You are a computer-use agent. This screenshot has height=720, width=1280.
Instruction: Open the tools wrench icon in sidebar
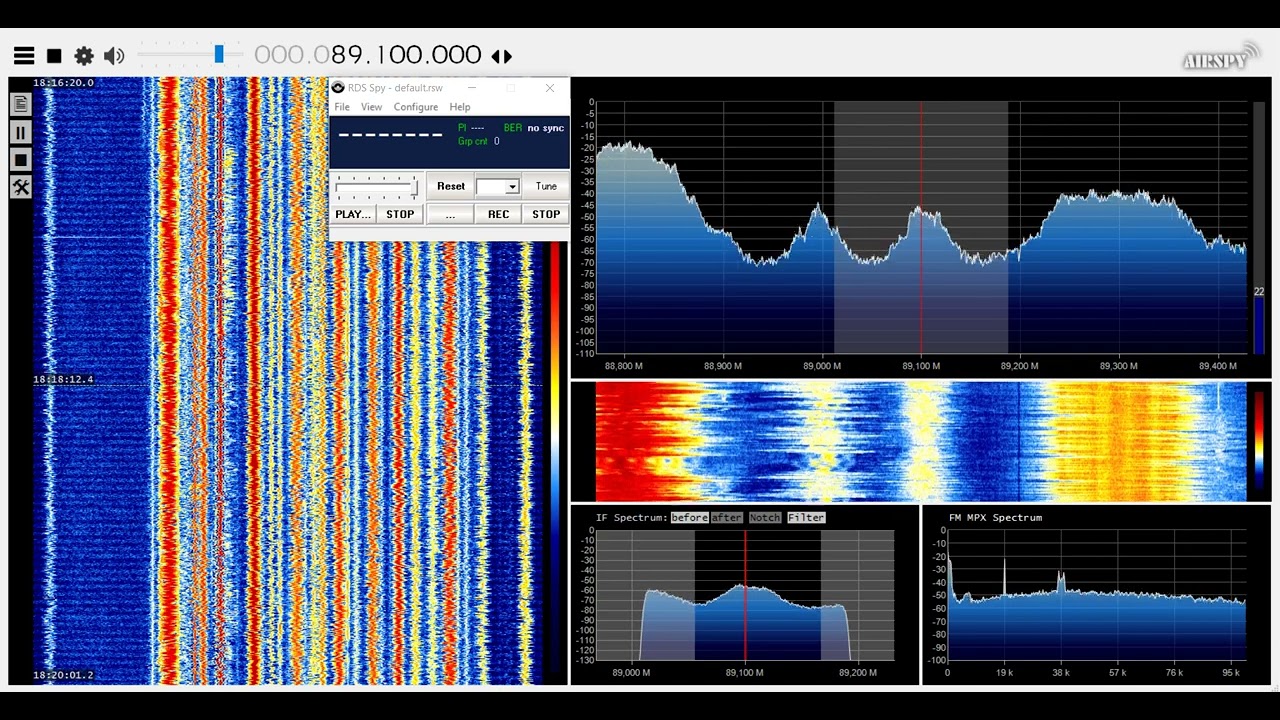point(20,187)
